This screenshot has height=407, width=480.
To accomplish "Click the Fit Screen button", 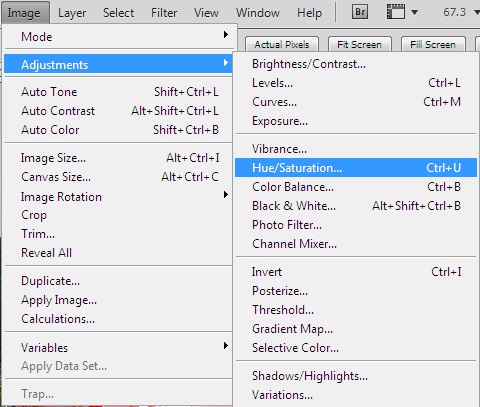I will coord(359,44).
